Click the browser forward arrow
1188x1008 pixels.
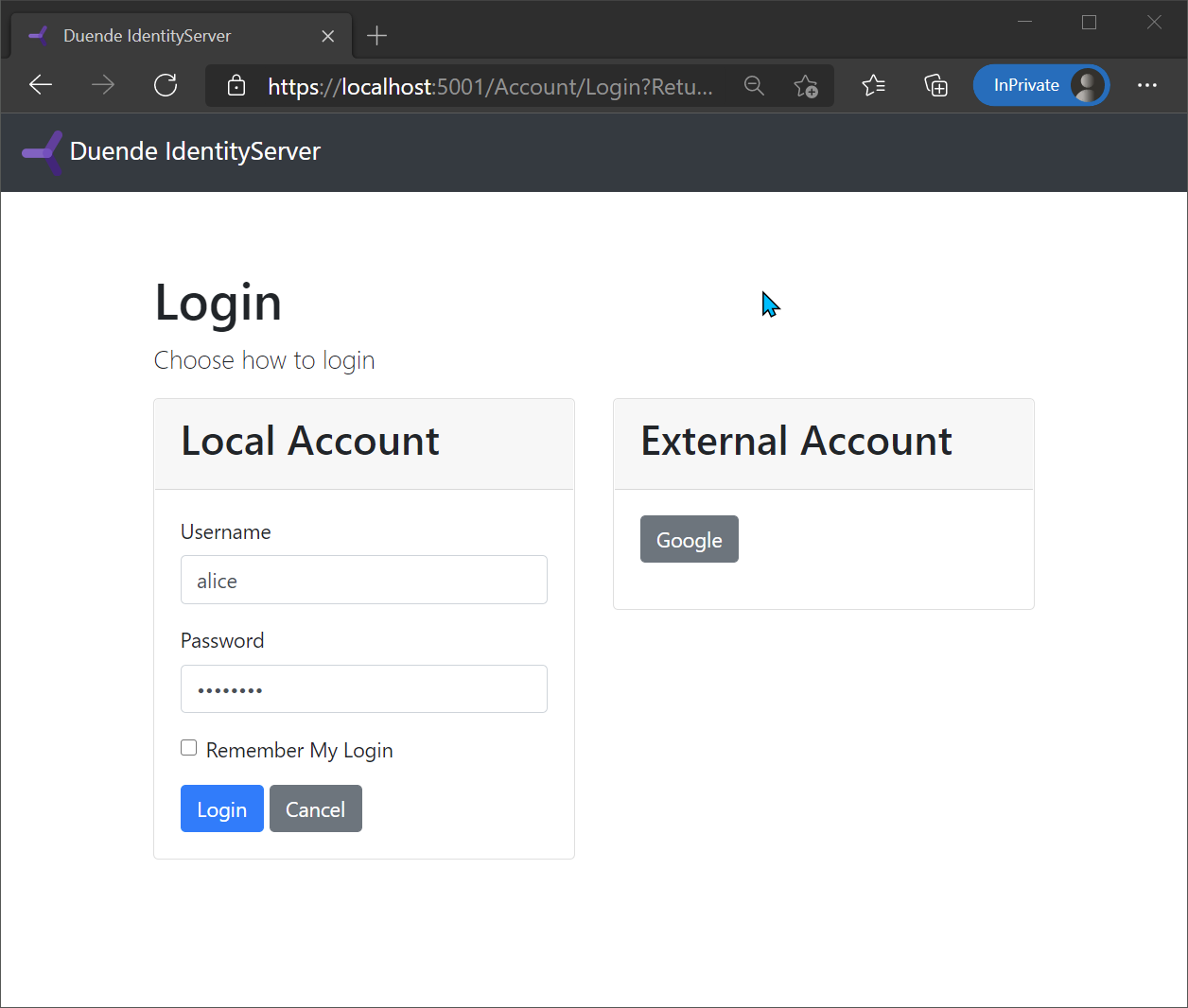tap(103, 85)
